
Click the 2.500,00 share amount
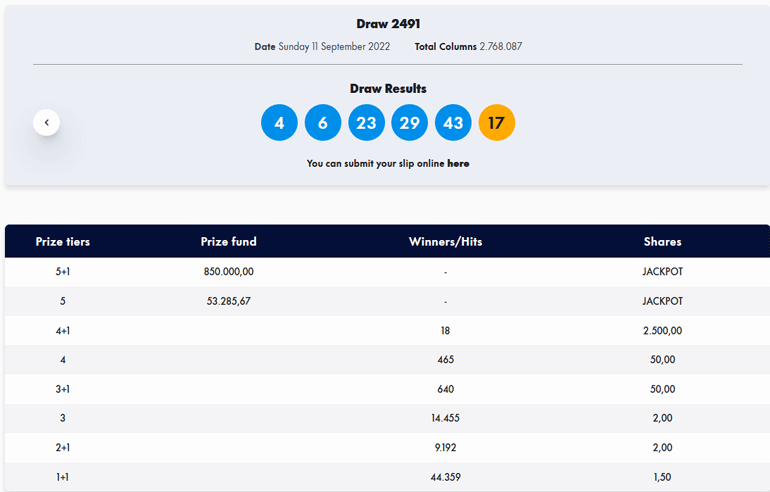662,331
